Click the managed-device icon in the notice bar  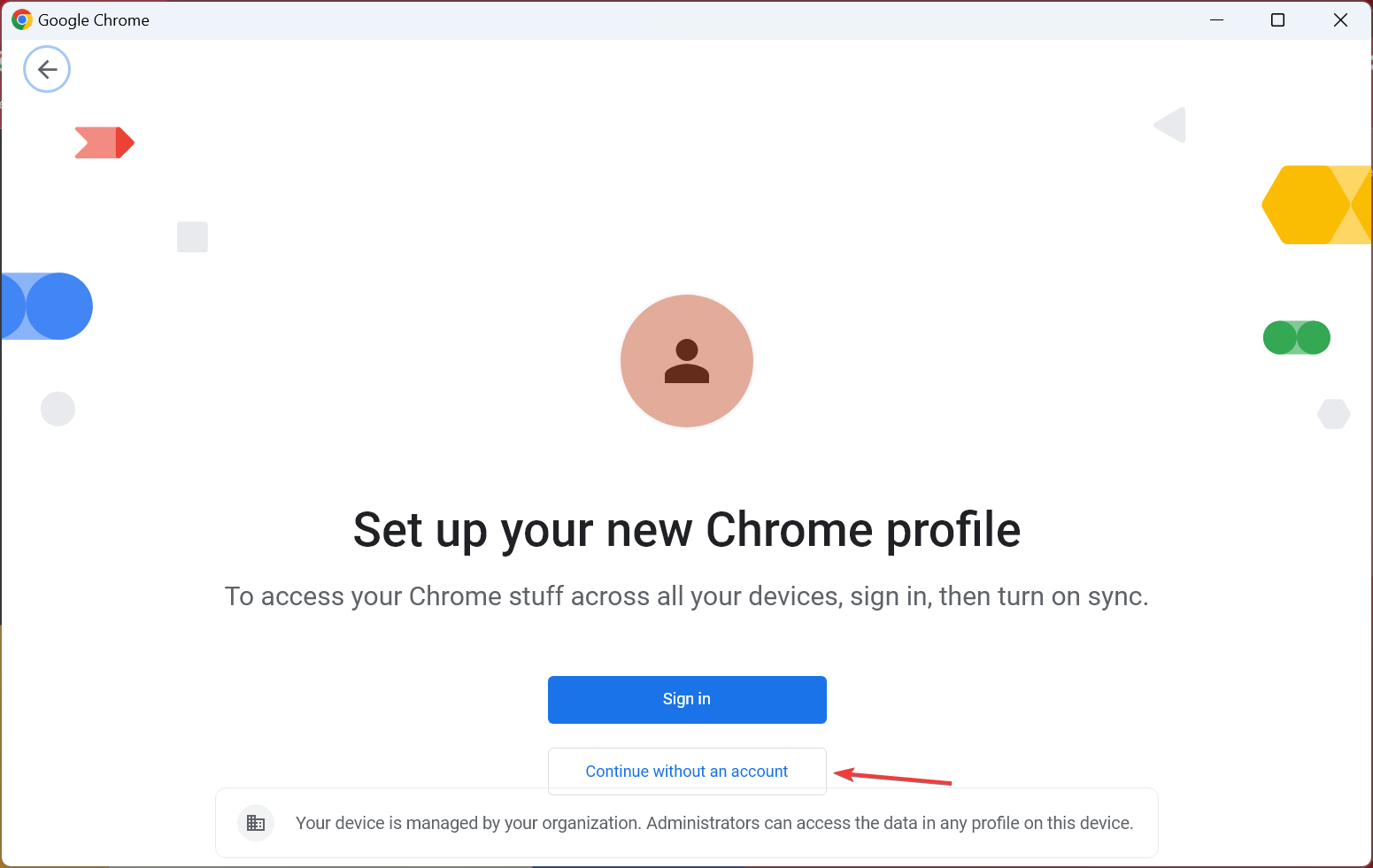tap(256, 823)
